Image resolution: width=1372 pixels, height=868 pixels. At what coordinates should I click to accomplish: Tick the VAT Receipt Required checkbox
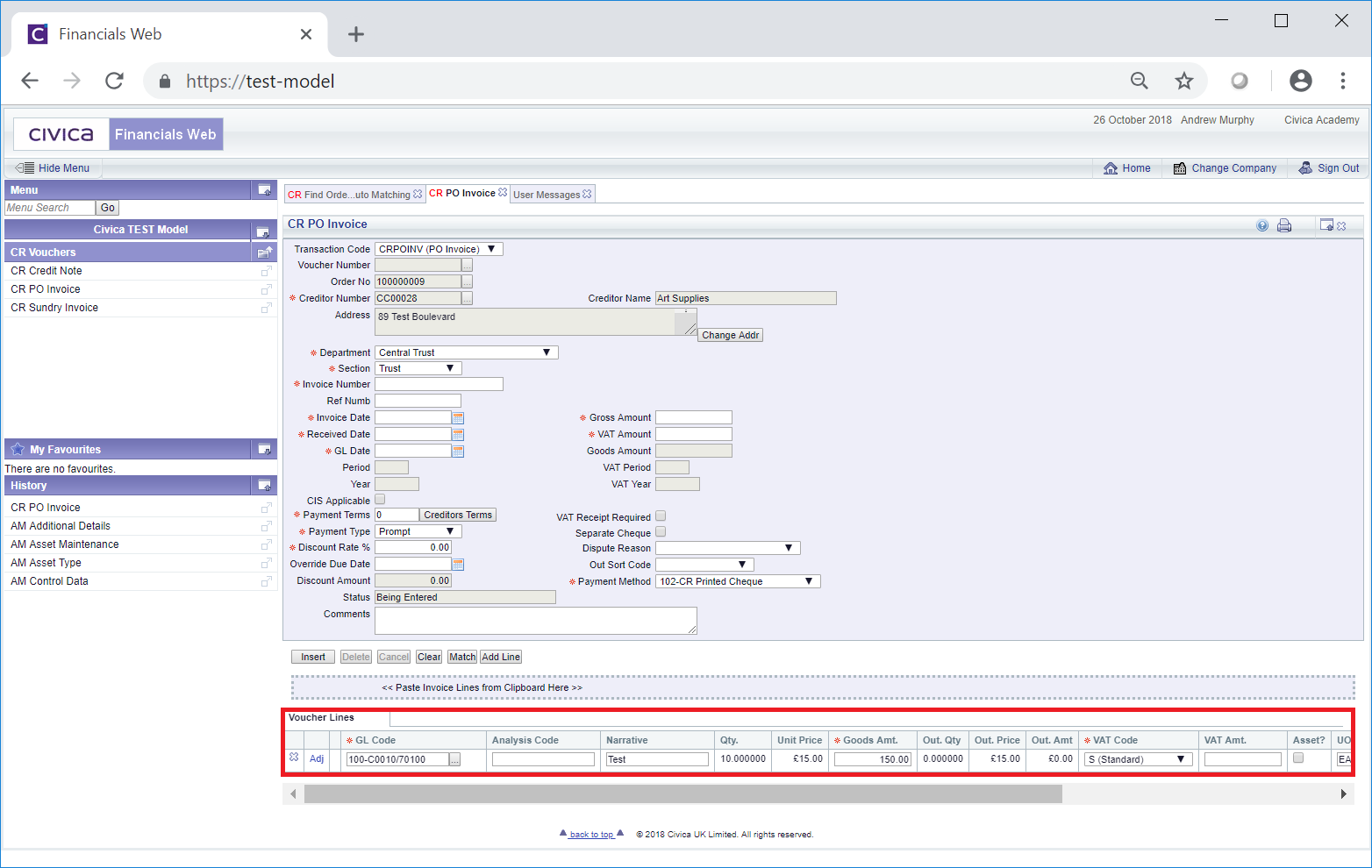661,516
